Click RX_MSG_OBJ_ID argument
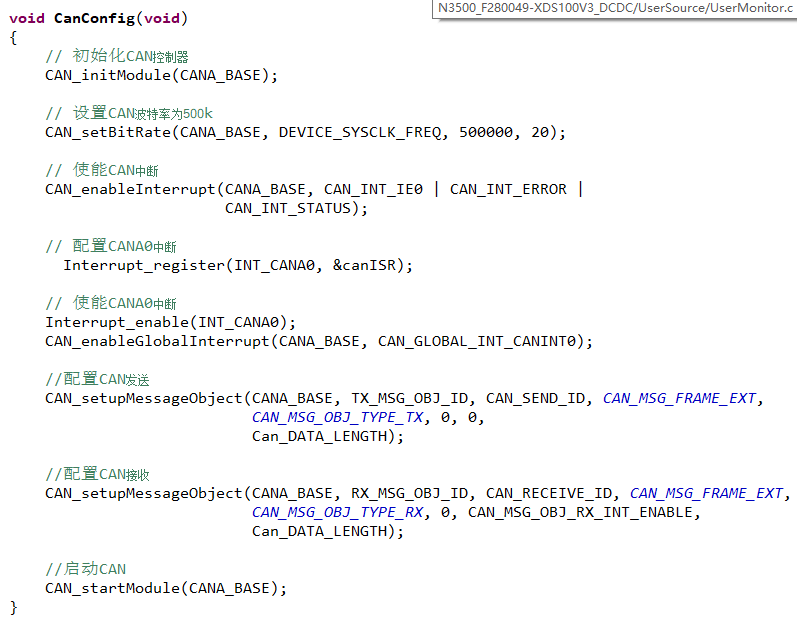797x630 pixels. (x=410, y=493)
